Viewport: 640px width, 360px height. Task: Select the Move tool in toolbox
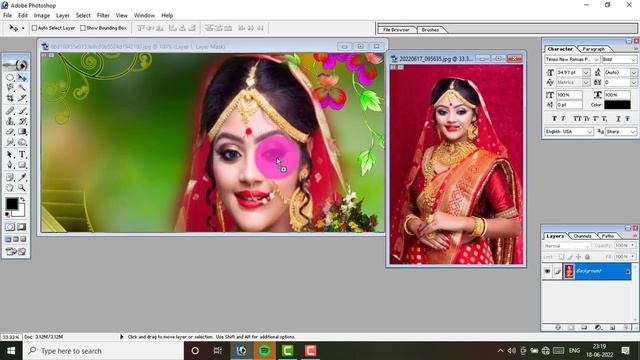[22, 77]
